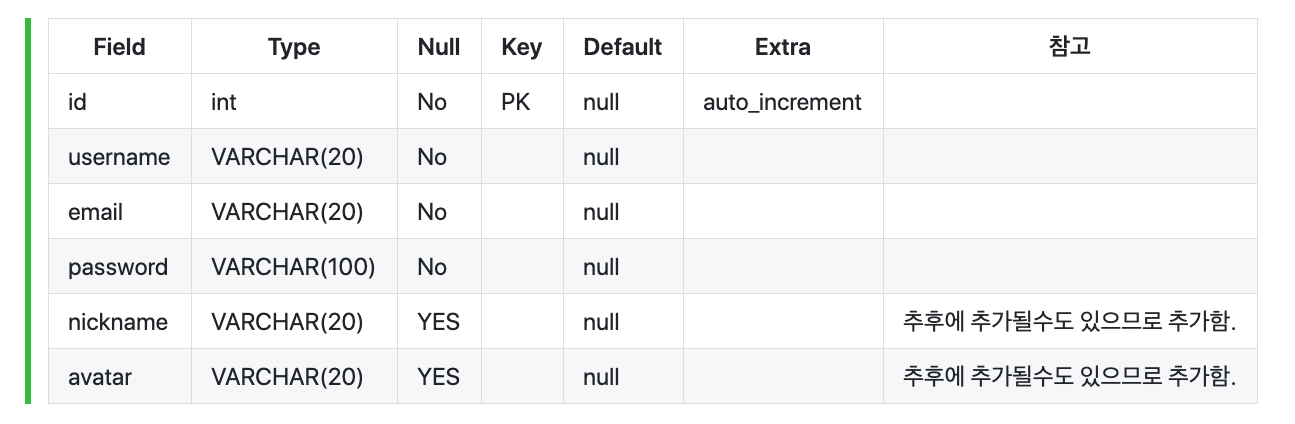Select the Default column header
Viewport: 1295px width, 424px height.
click(x=623, y=46)
